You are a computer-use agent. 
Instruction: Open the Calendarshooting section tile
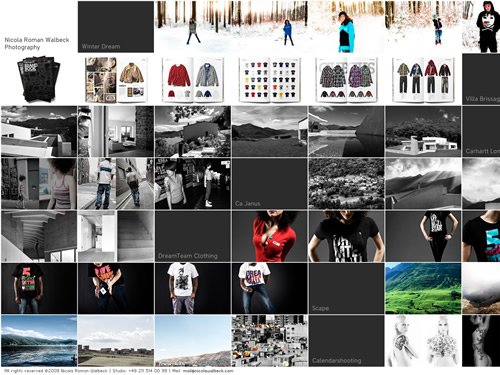(346, 341)
